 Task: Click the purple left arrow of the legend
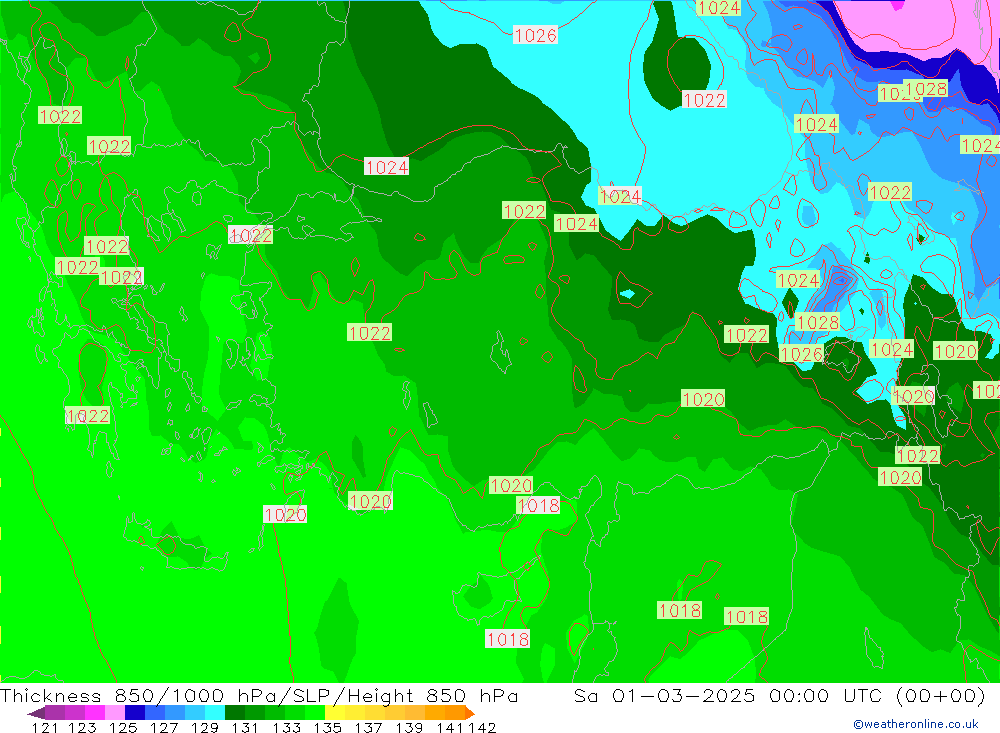tap(36, 713)
